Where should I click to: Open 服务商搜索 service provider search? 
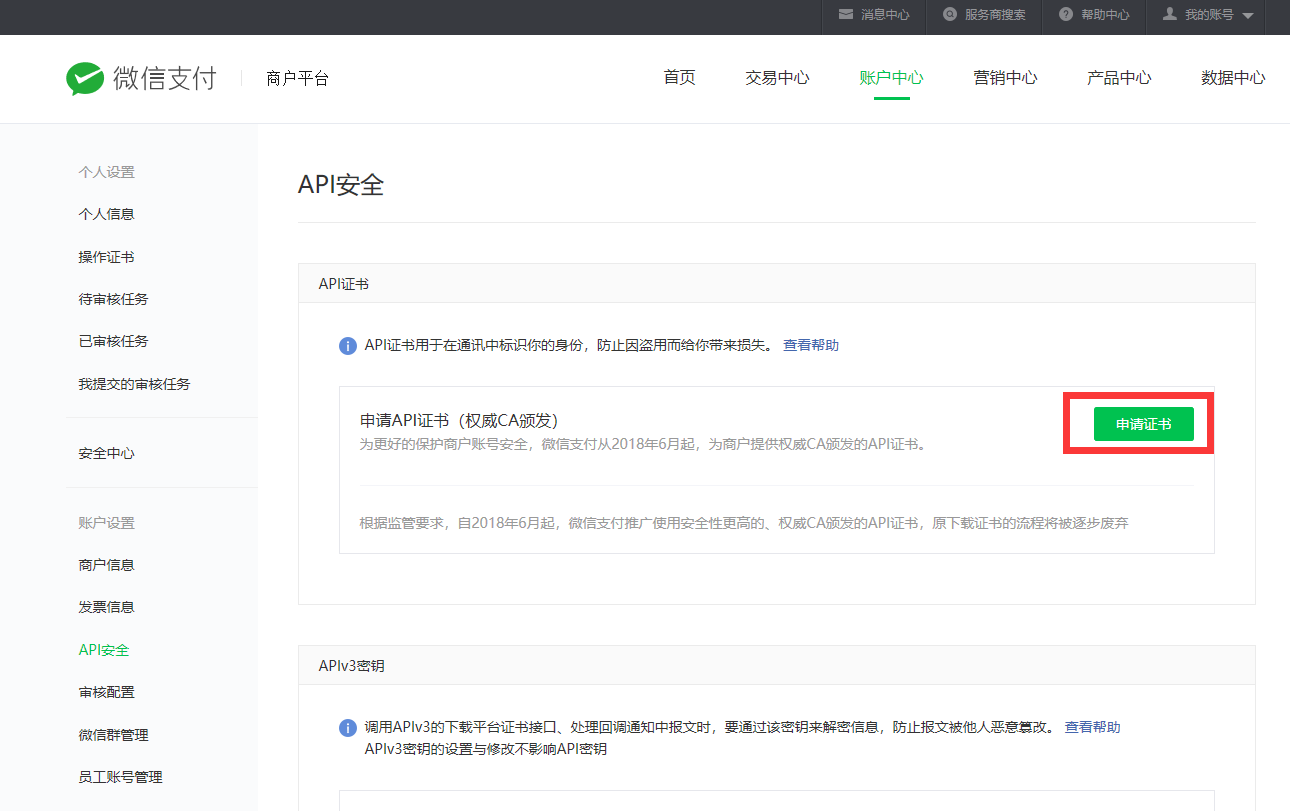(984, 15)
